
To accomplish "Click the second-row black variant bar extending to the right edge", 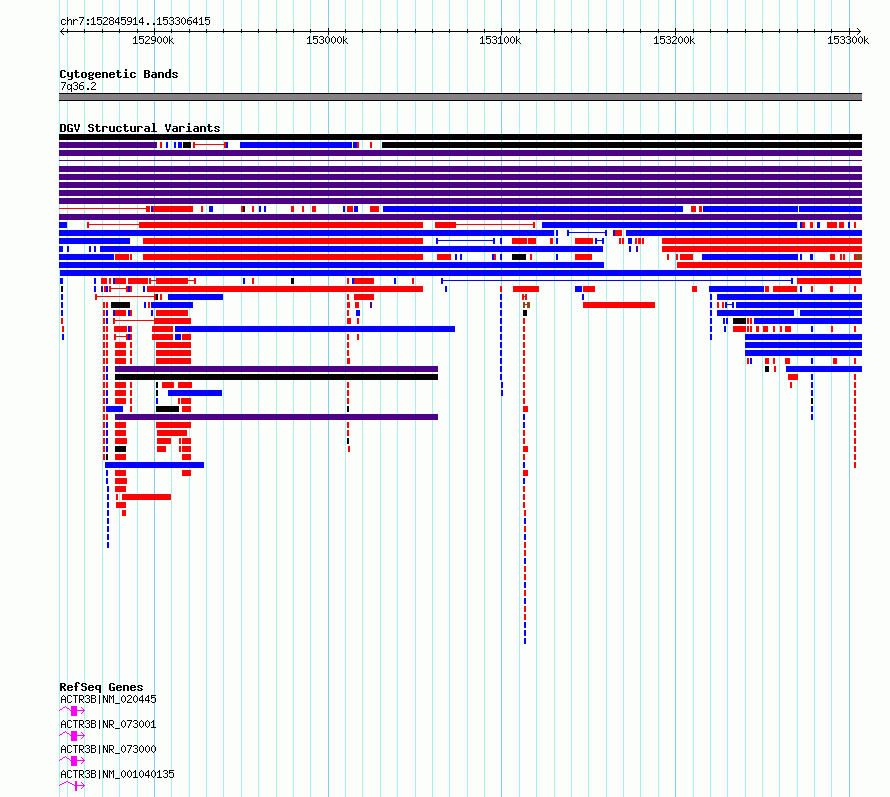I will [622, 145].
